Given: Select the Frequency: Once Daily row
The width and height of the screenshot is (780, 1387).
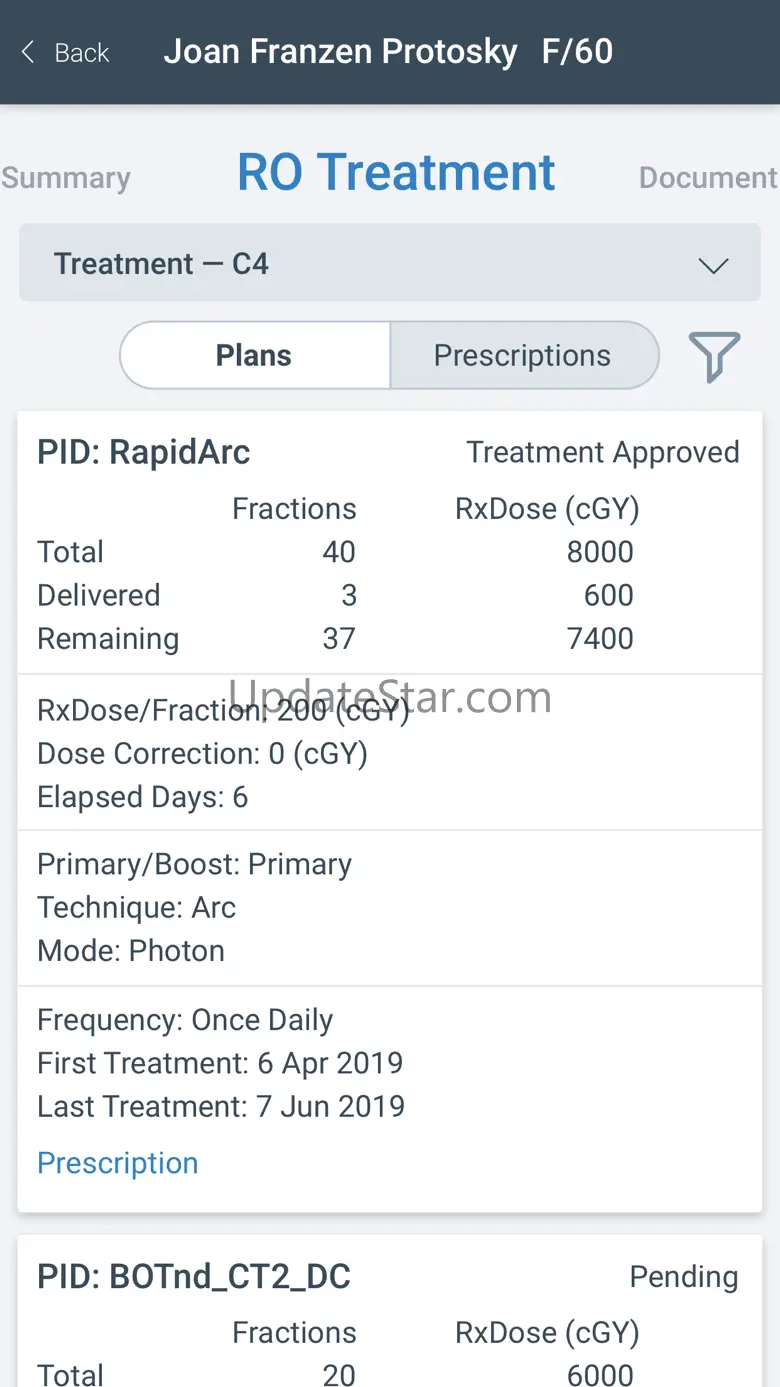Looking at the screenshot, I should point(185,1020).
